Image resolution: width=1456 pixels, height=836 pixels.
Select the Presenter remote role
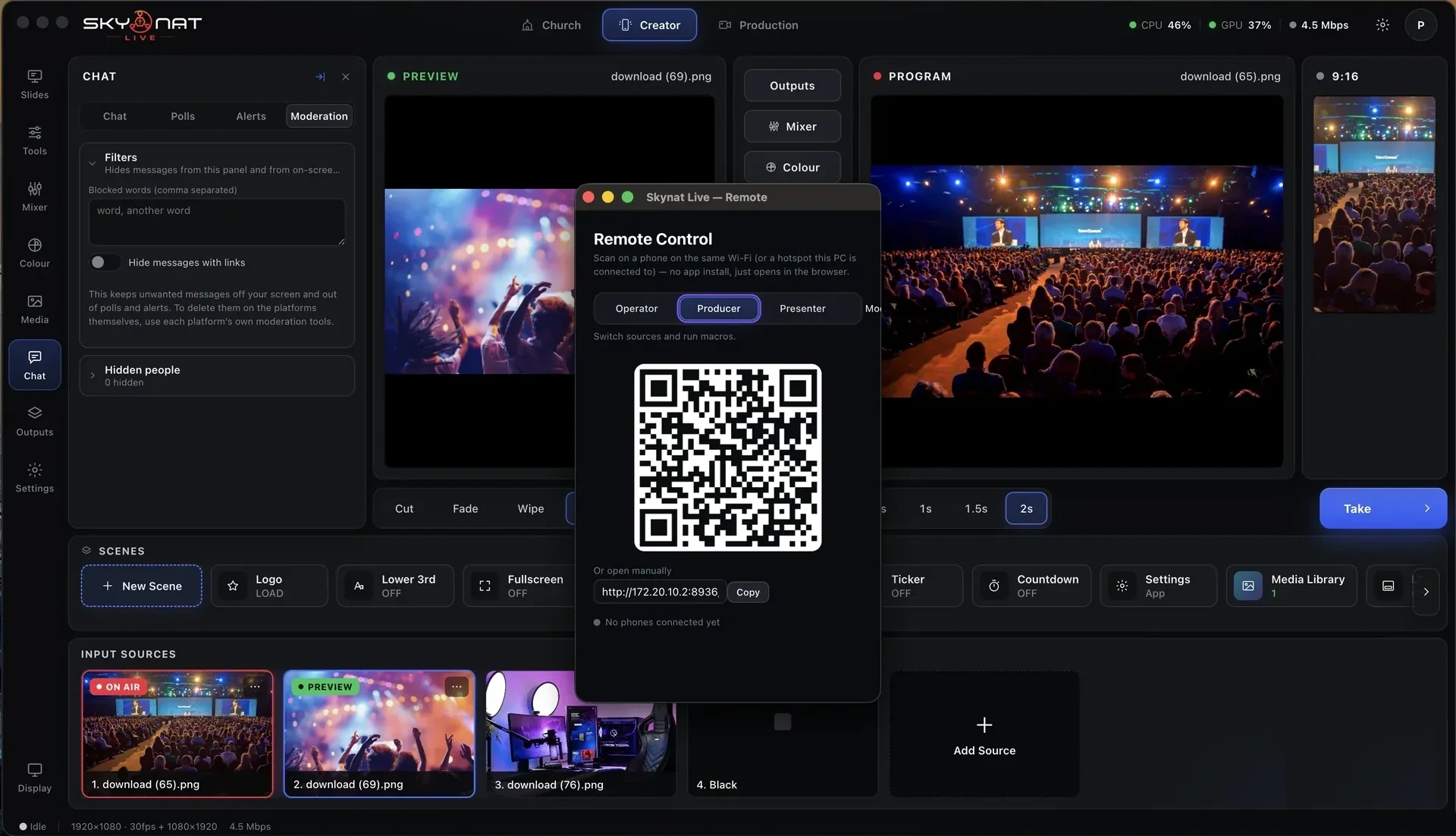point(802,309)
